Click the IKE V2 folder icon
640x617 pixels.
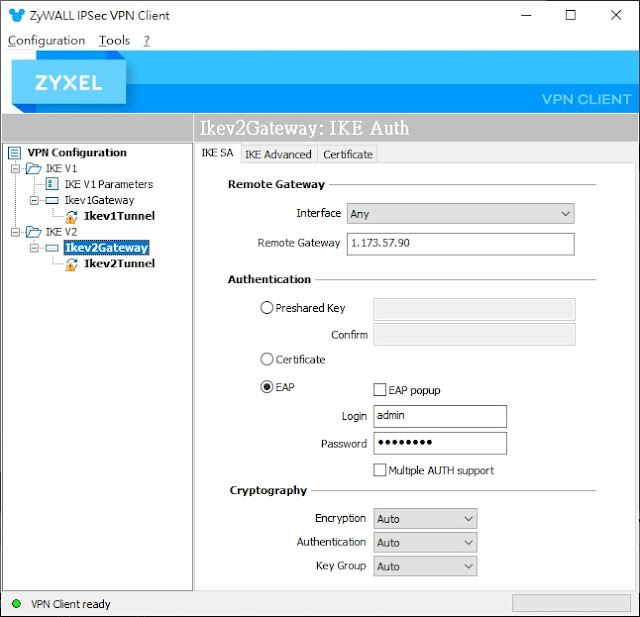pyautogui.click(x=33, y=232)
